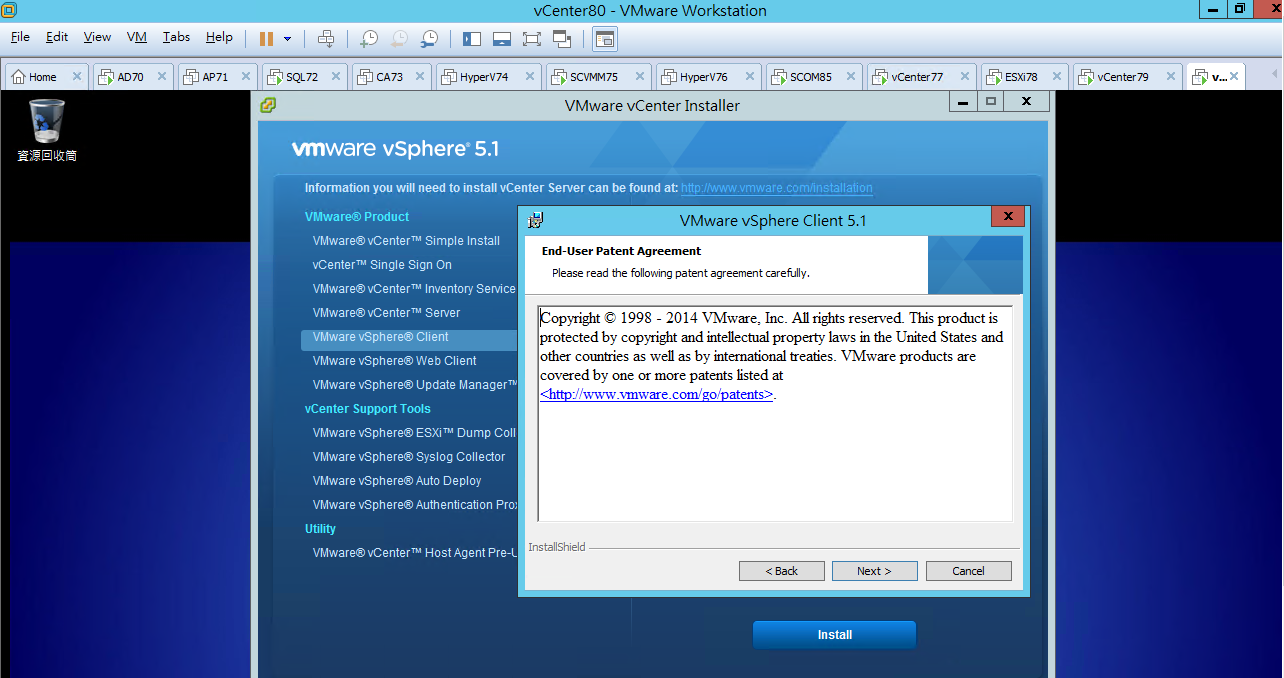Open the View menu
The width and height of the screenshot is (1284, 678).
[97, 37]
